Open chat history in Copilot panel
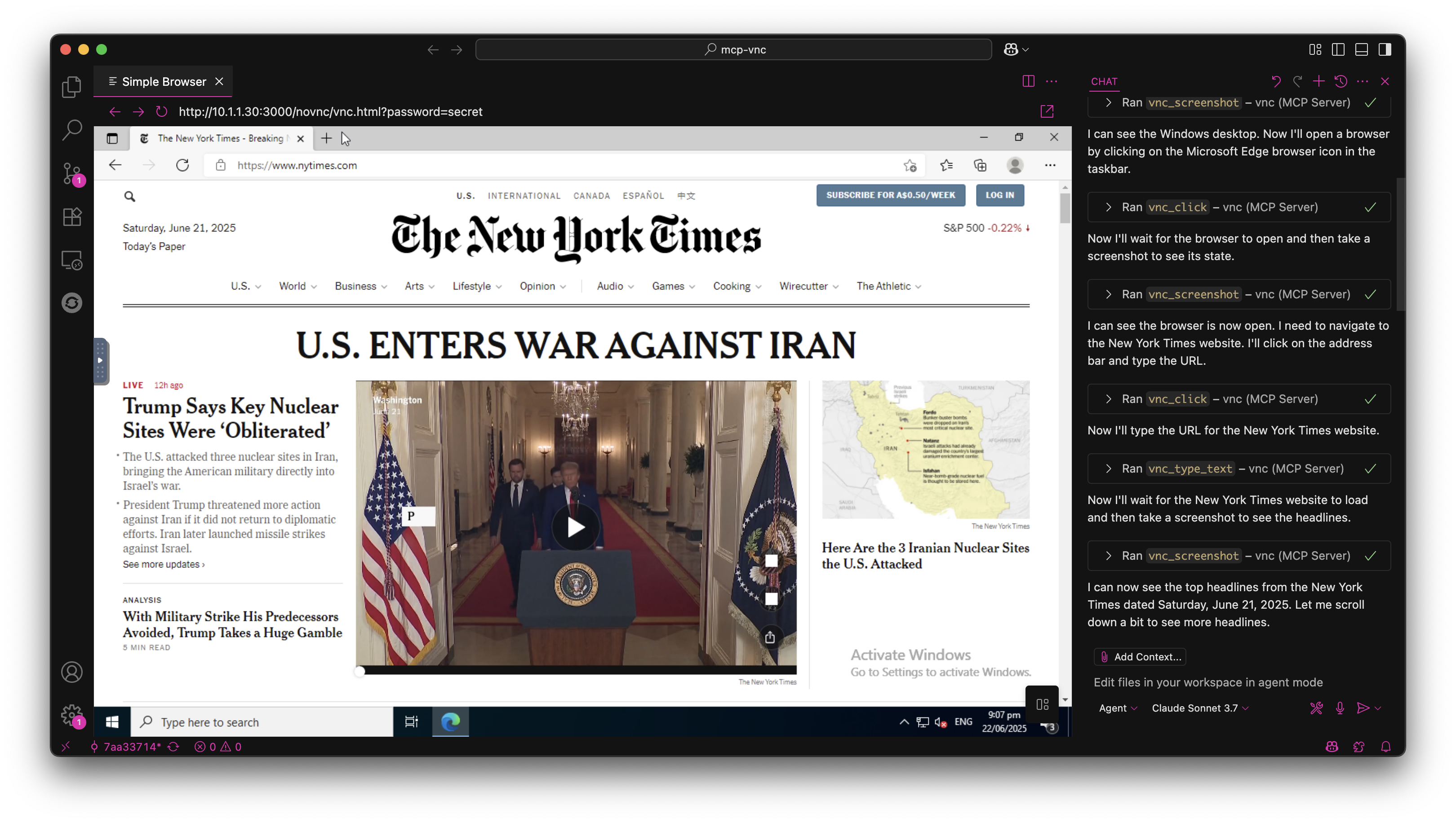The height and width of the screenshot is (823, 1456). tap(1341, 81)
